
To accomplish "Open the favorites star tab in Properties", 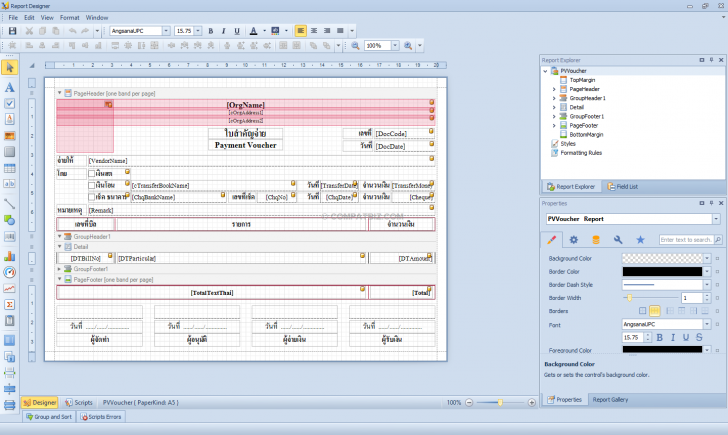I will [x=640, y=240].
